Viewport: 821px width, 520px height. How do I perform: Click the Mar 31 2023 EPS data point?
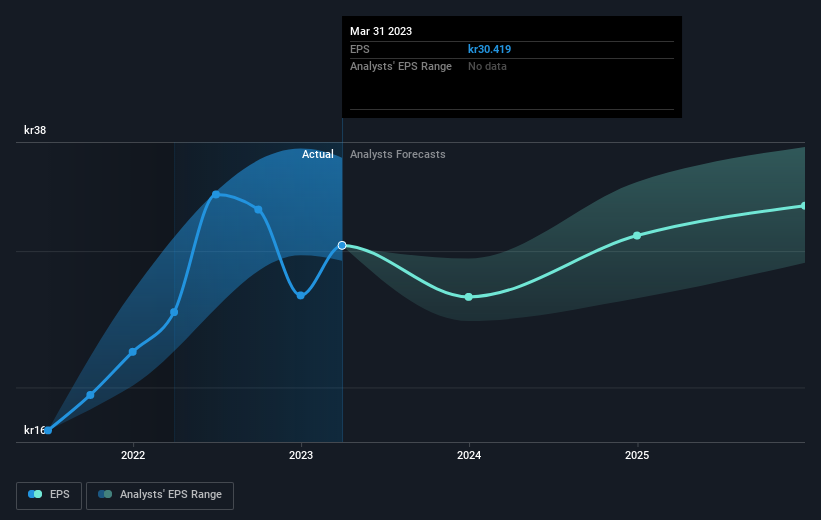(x=342, y=245)
